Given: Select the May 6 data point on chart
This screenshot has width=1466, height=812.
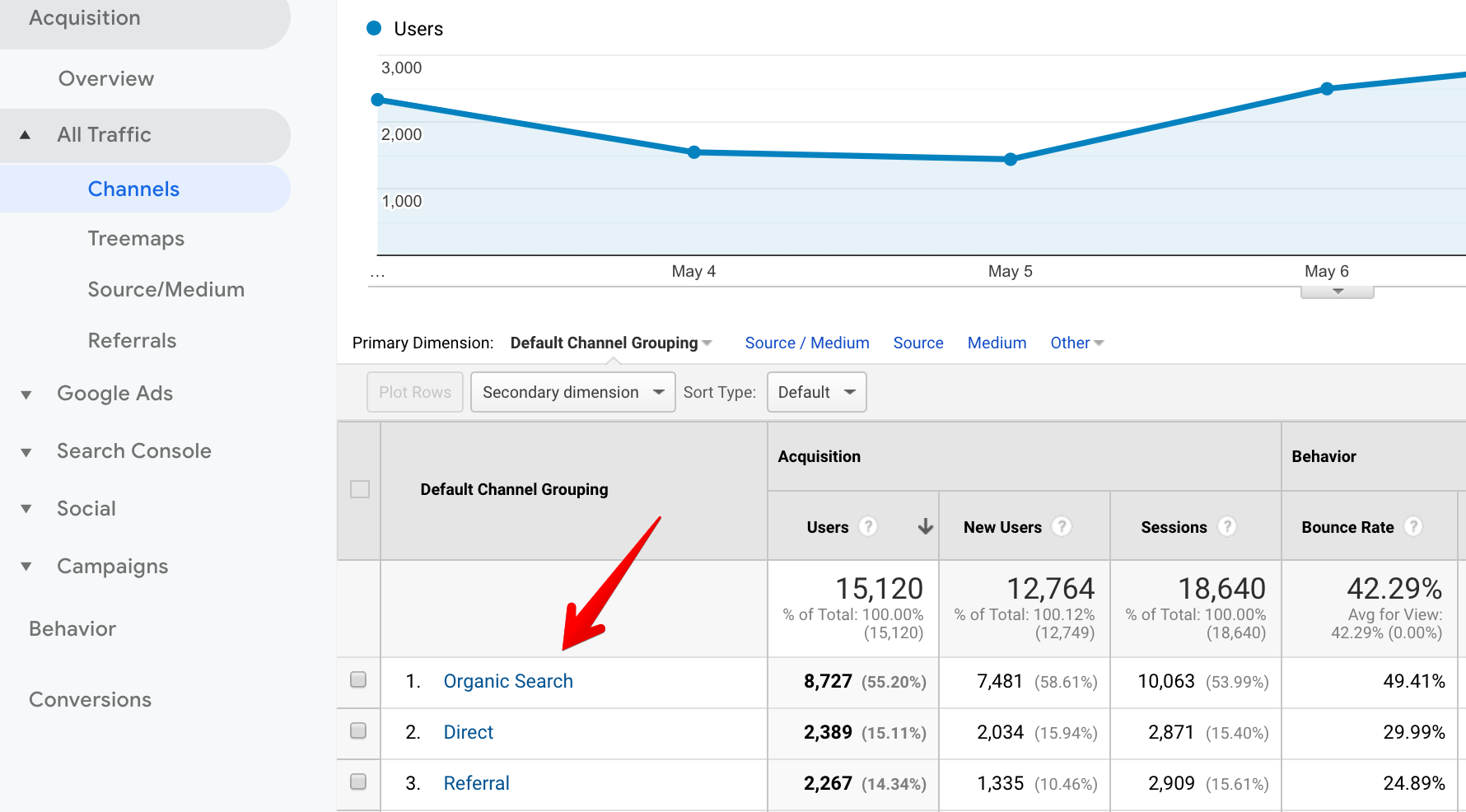Looking at the screenshot, I should [1327, 89].
